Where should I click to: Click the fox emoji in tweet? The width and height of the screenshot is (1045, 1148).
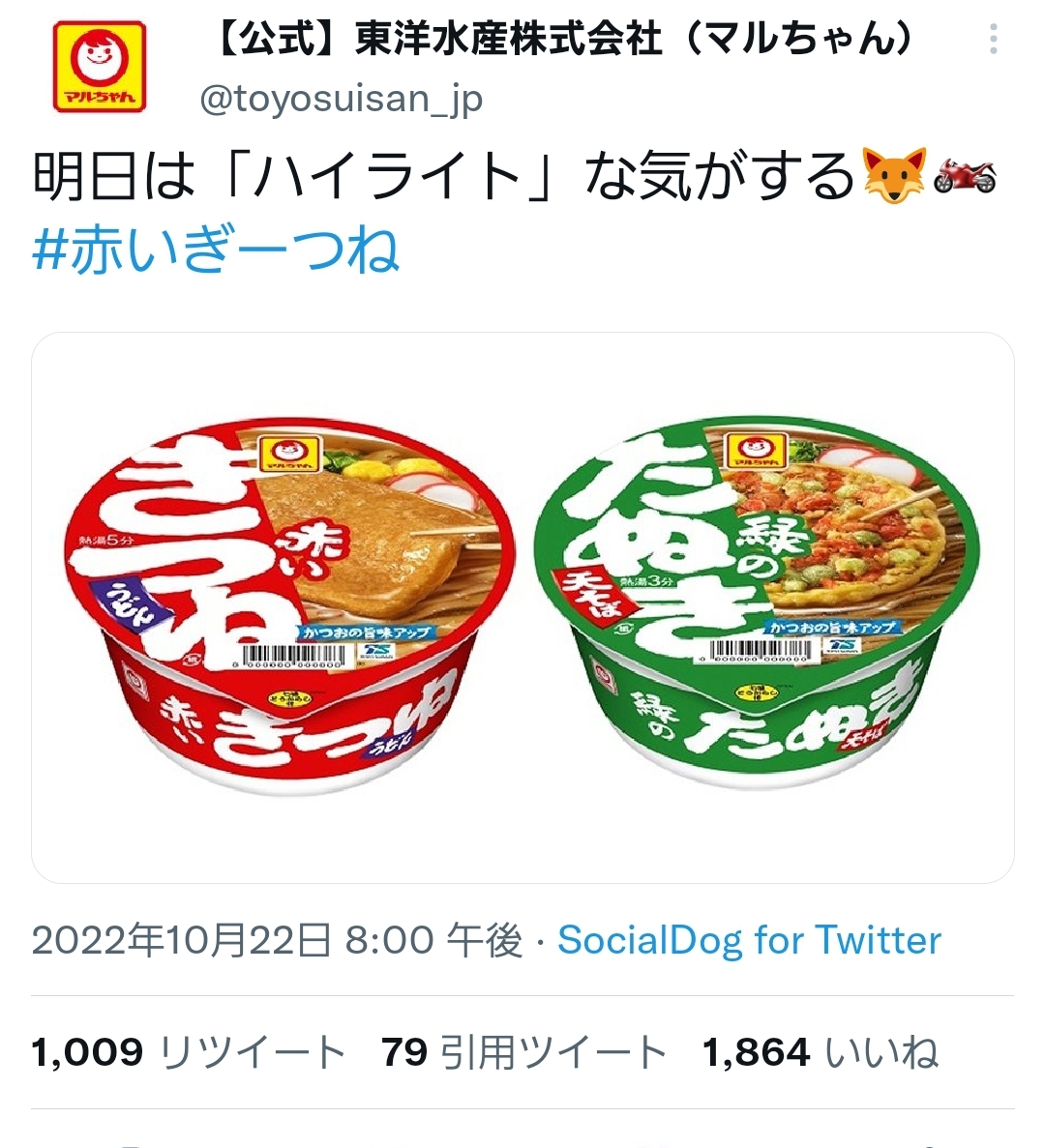click(894, 176)
